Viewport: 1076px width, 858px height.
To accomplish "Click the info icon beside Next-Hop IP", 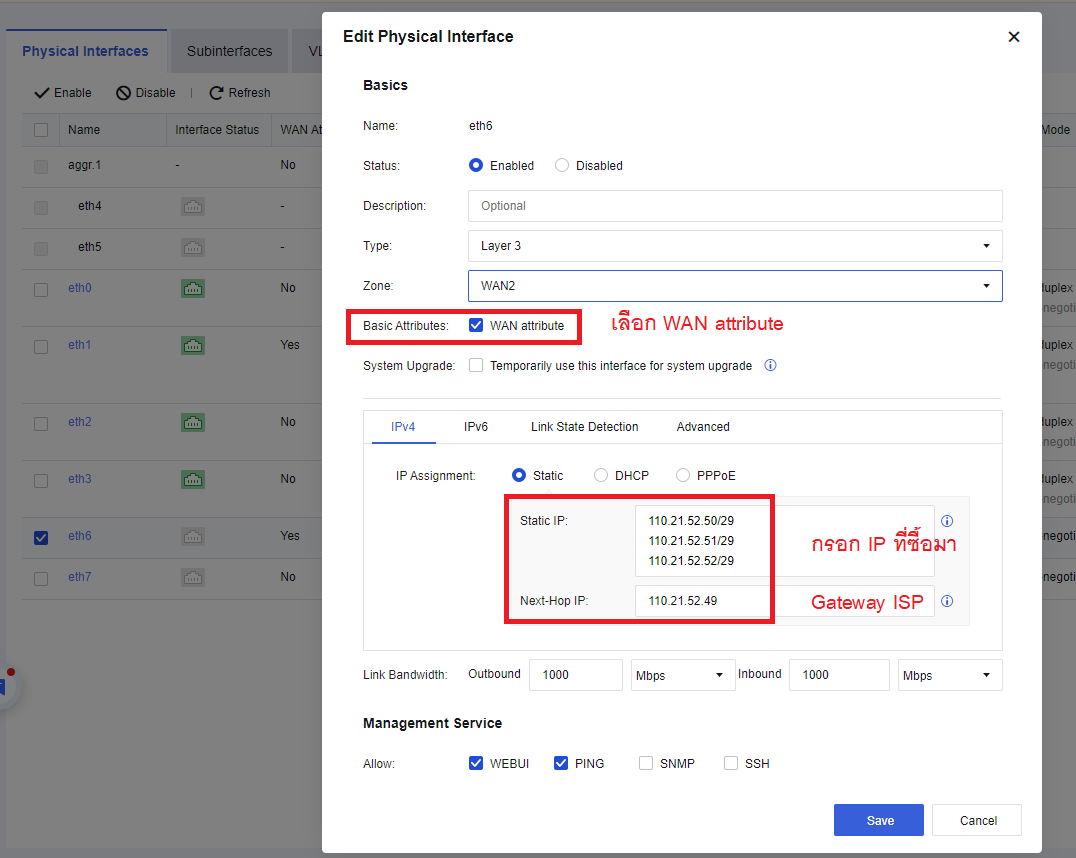I will (x=947, y=601).
